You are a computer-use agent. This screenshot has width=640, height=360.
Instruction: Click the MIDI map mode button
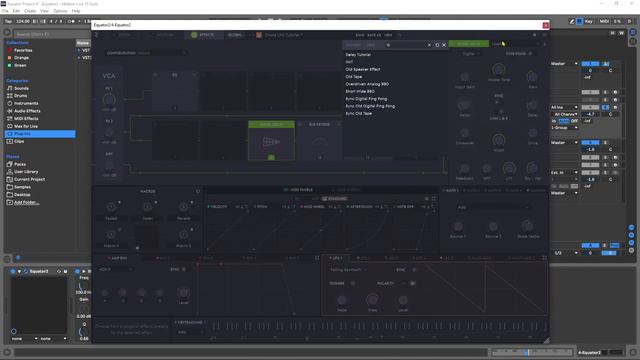click(604, 21)
